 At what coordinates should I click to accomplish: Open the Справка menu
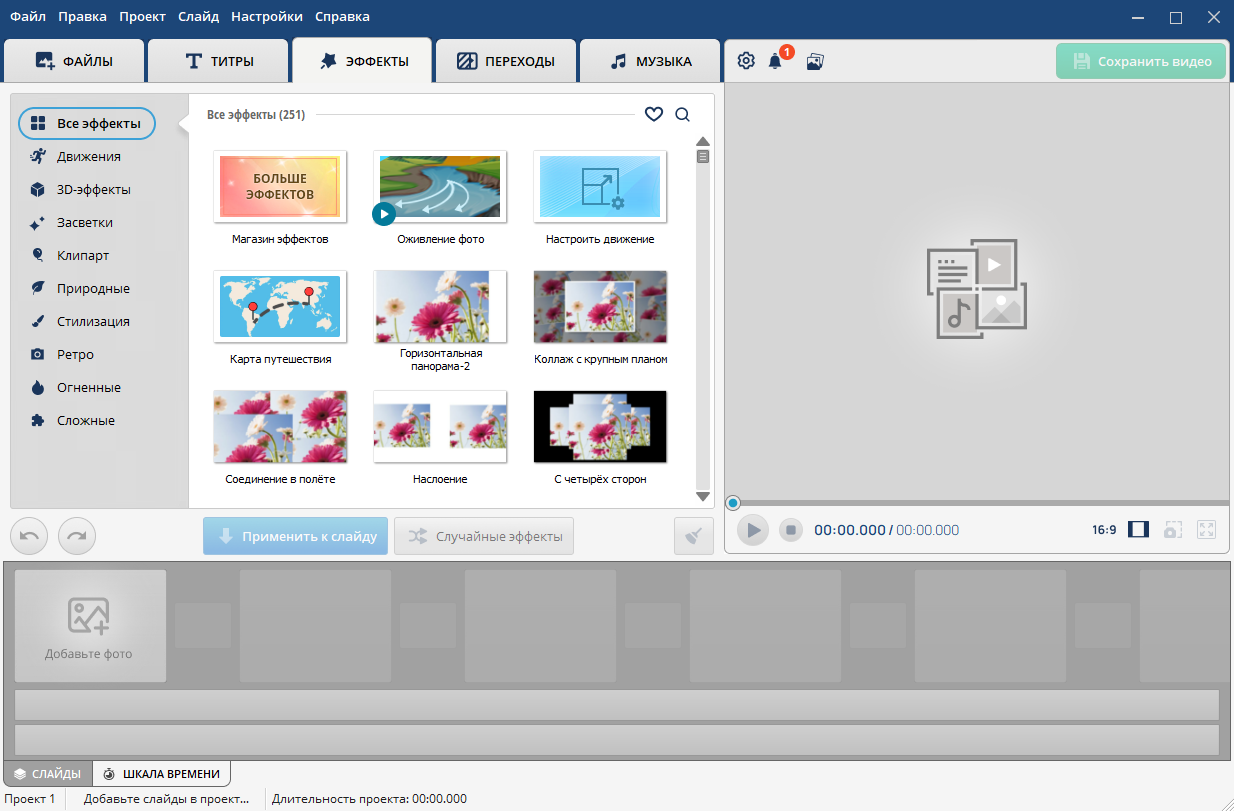point(342,16)
